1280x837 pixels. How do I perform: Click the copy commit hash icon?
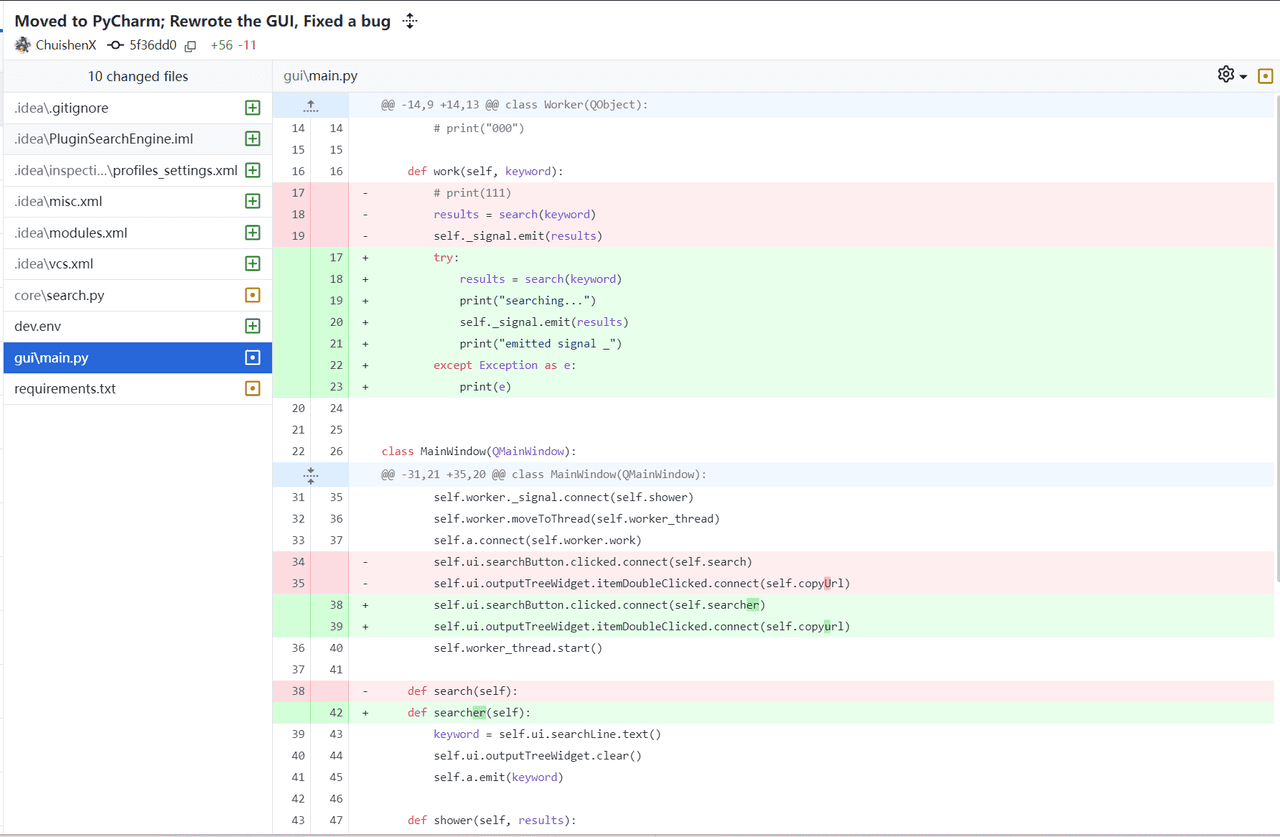pyautogui.click(x=190, y=45)
